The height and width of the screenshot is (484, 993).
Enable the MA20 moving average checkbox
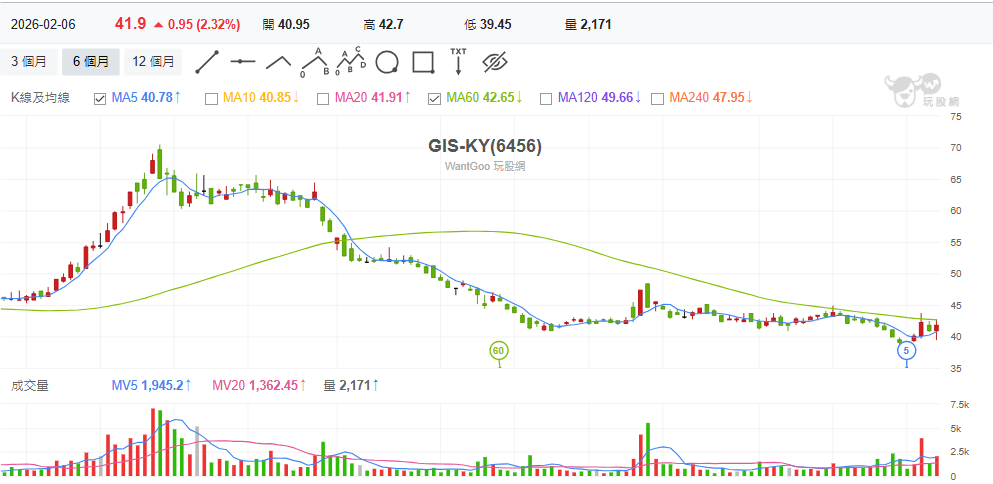pyautogui.click(x=323, y=98)
